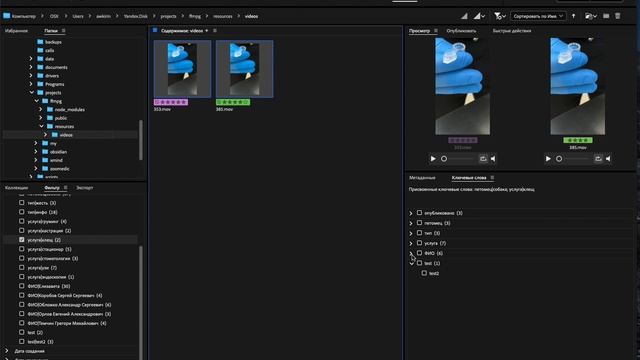Select the 353.mov thumbnail in content
Image resolution: width=640 pixels, height=360 pixels.
[x=182, y=69]
